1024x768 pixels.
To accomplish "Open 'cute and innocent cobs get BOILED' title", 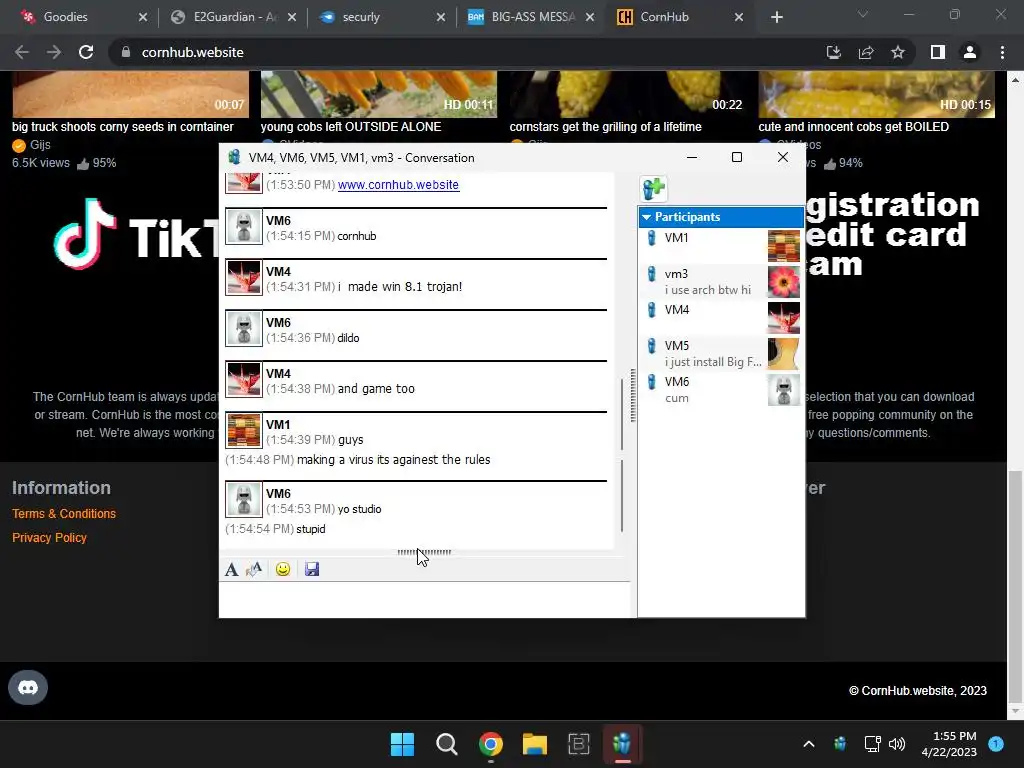I will coord(854,127).
